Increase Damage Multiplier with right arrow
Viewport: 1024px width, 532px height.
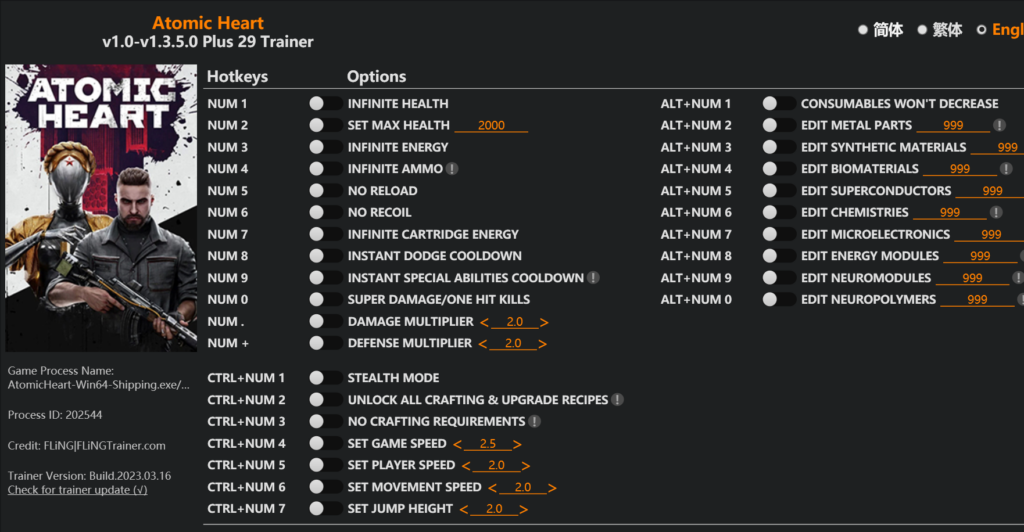pyautogui.click(x=544, y=322)
